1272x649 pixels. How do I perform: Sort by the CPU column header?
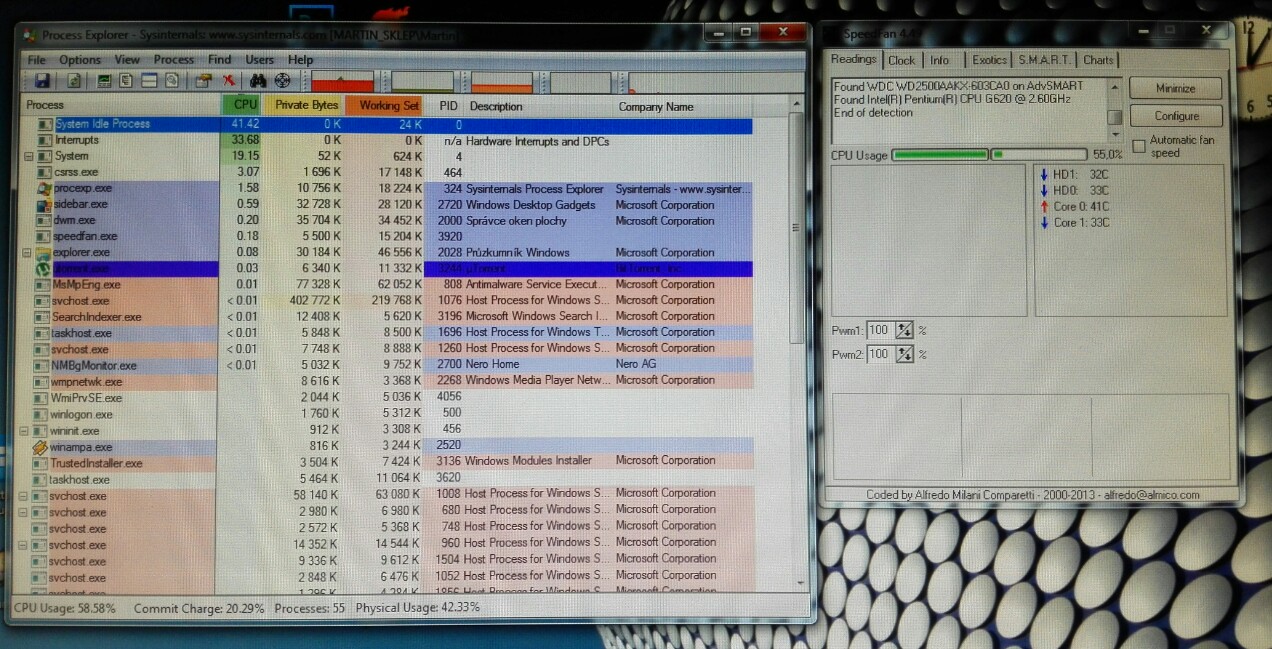point(243,105)
